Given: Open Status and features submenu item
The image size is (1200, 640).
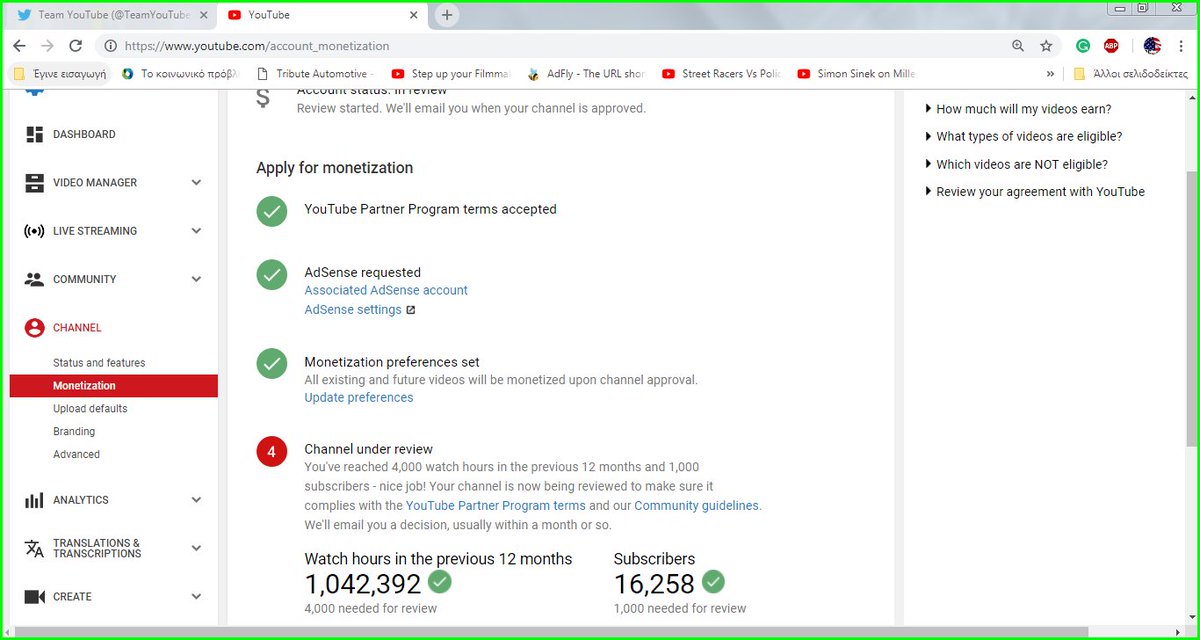Looking at the screenshot, I should click(99, 363).
